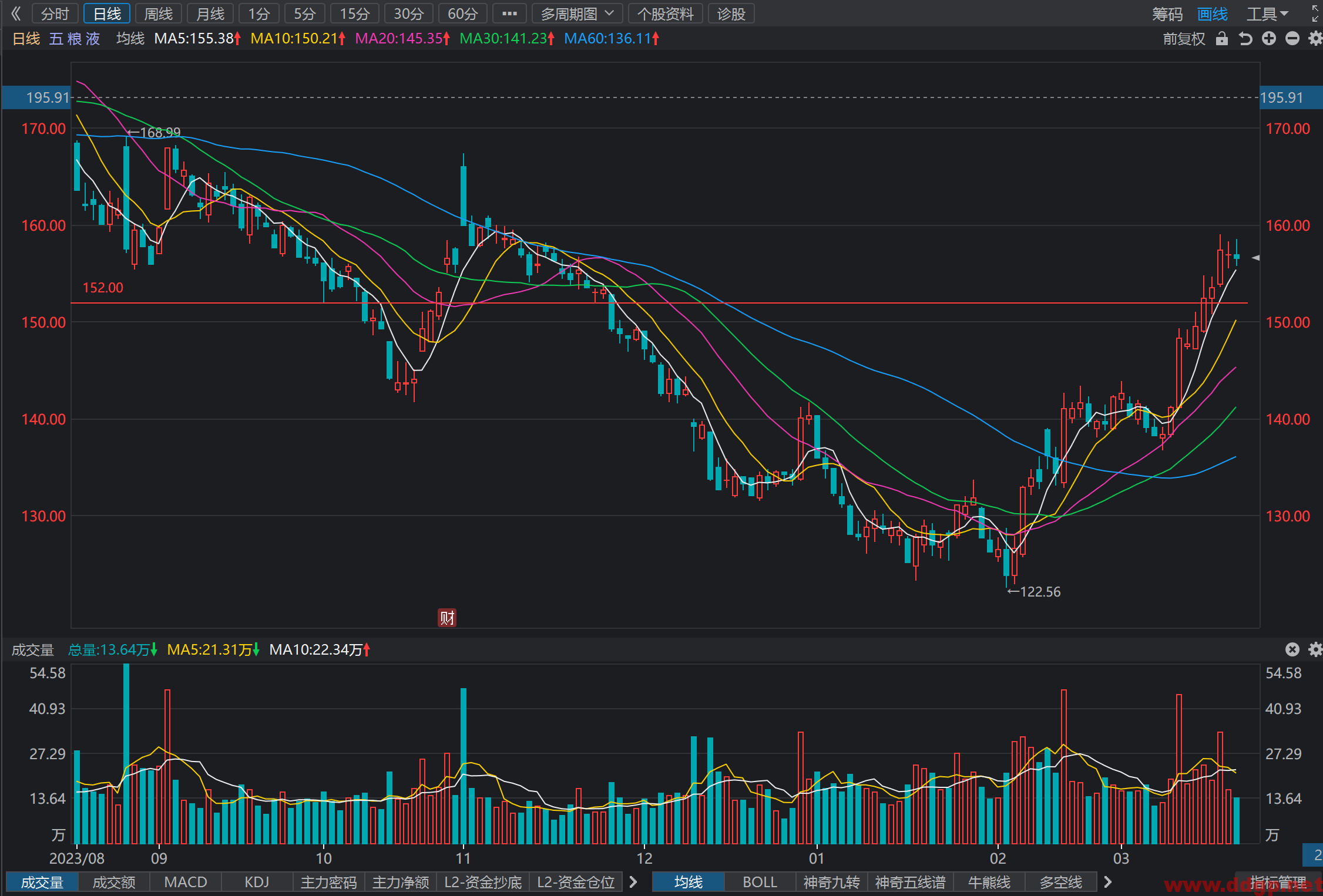Open 个股资料 stock info
1323x896 pixels.
[x=666, y=14]
